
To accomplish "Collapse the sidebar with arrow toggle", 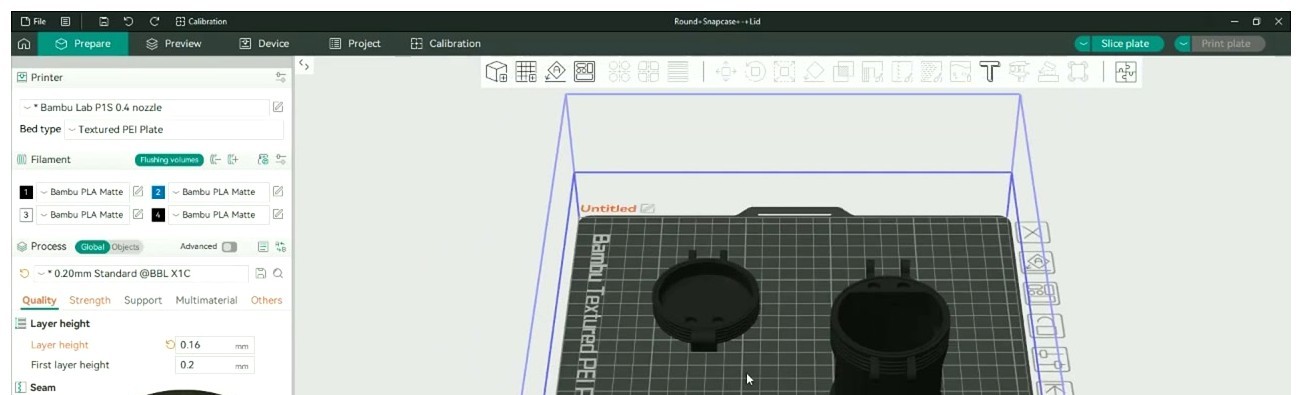I will tap(304, 65).
